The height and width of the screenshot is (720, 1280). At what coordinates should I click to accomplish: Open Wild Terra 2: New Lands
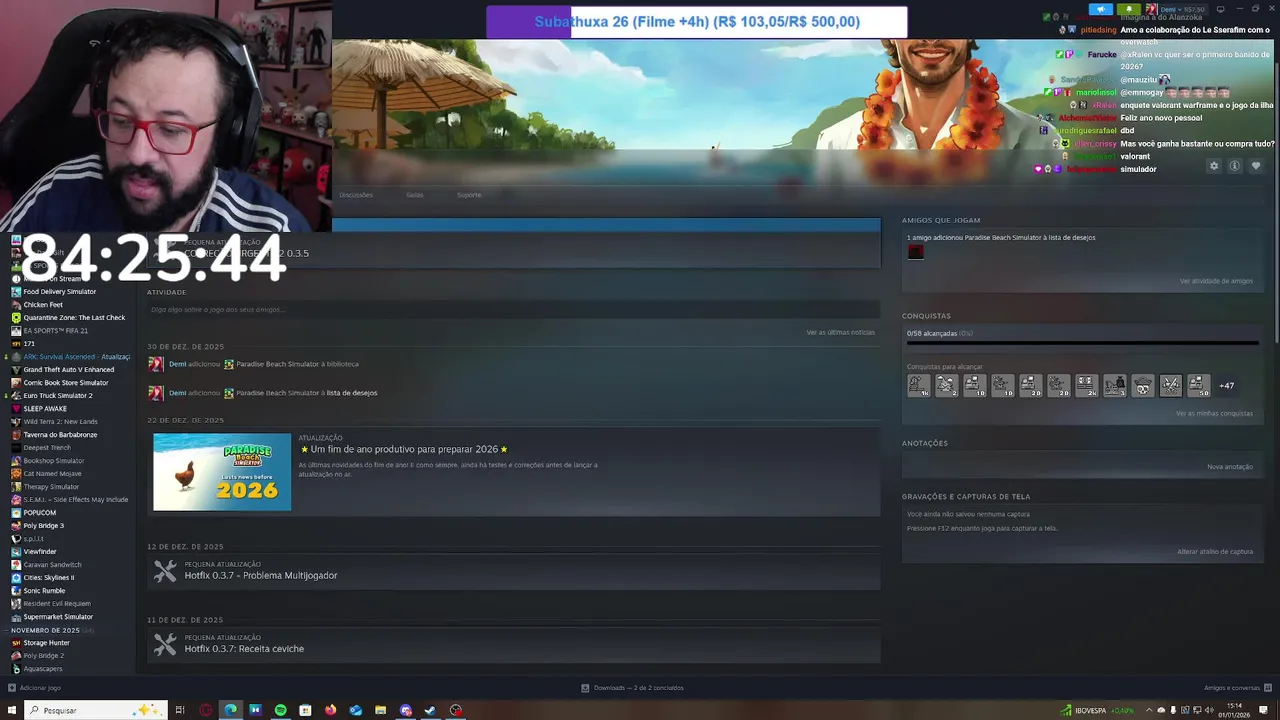(60, 422)
